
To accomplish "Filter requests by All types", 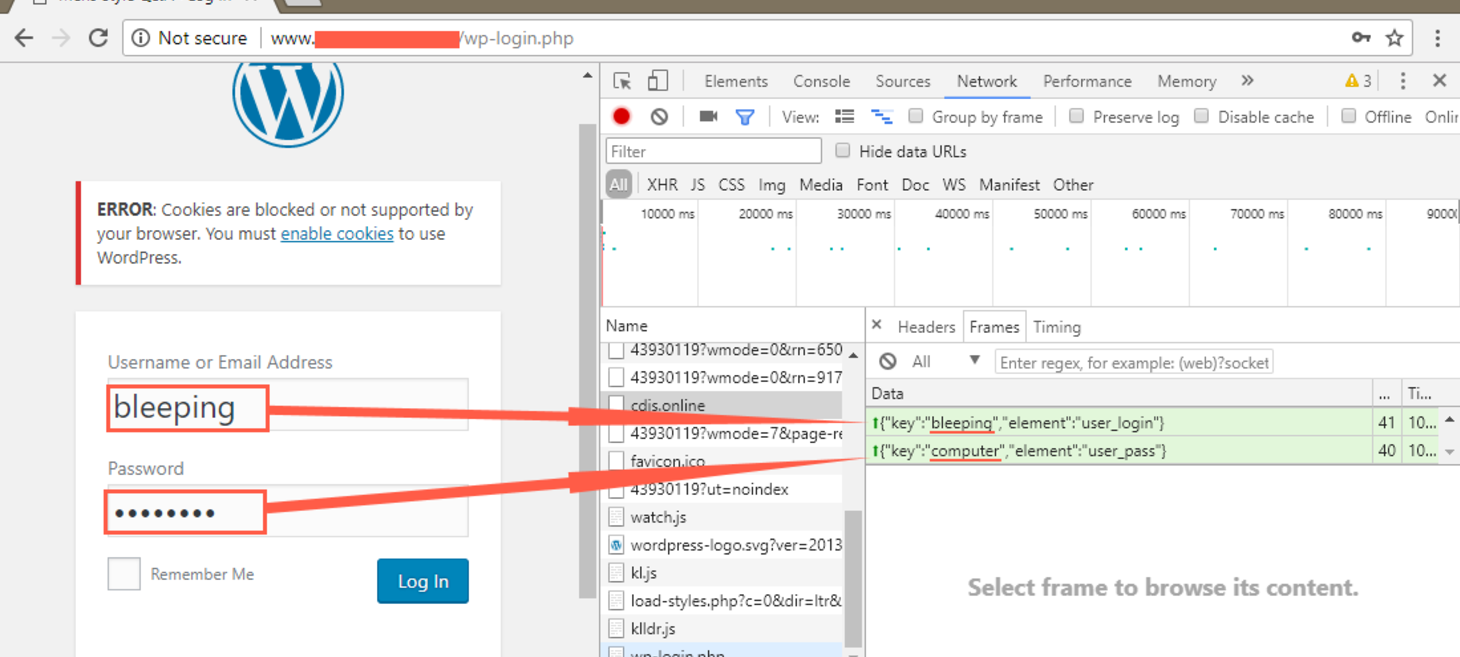I will pos(619,185).
